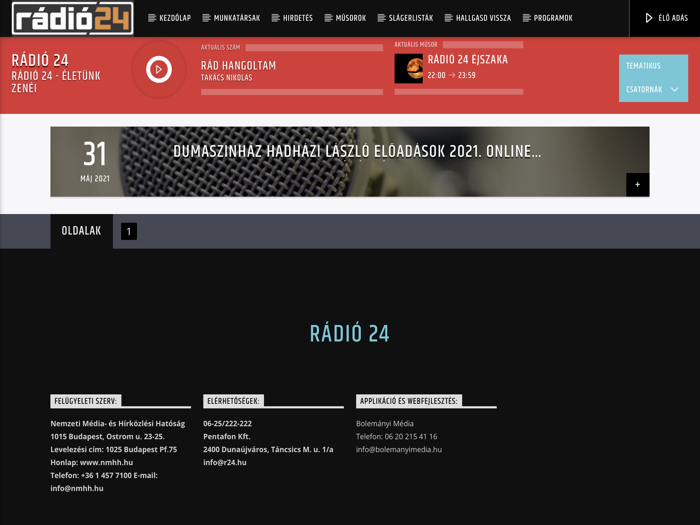Open the Rádió 24 Éjszaka show thumbnail
700x525 pixels.
pyautogui.click(x=408, y=68)
